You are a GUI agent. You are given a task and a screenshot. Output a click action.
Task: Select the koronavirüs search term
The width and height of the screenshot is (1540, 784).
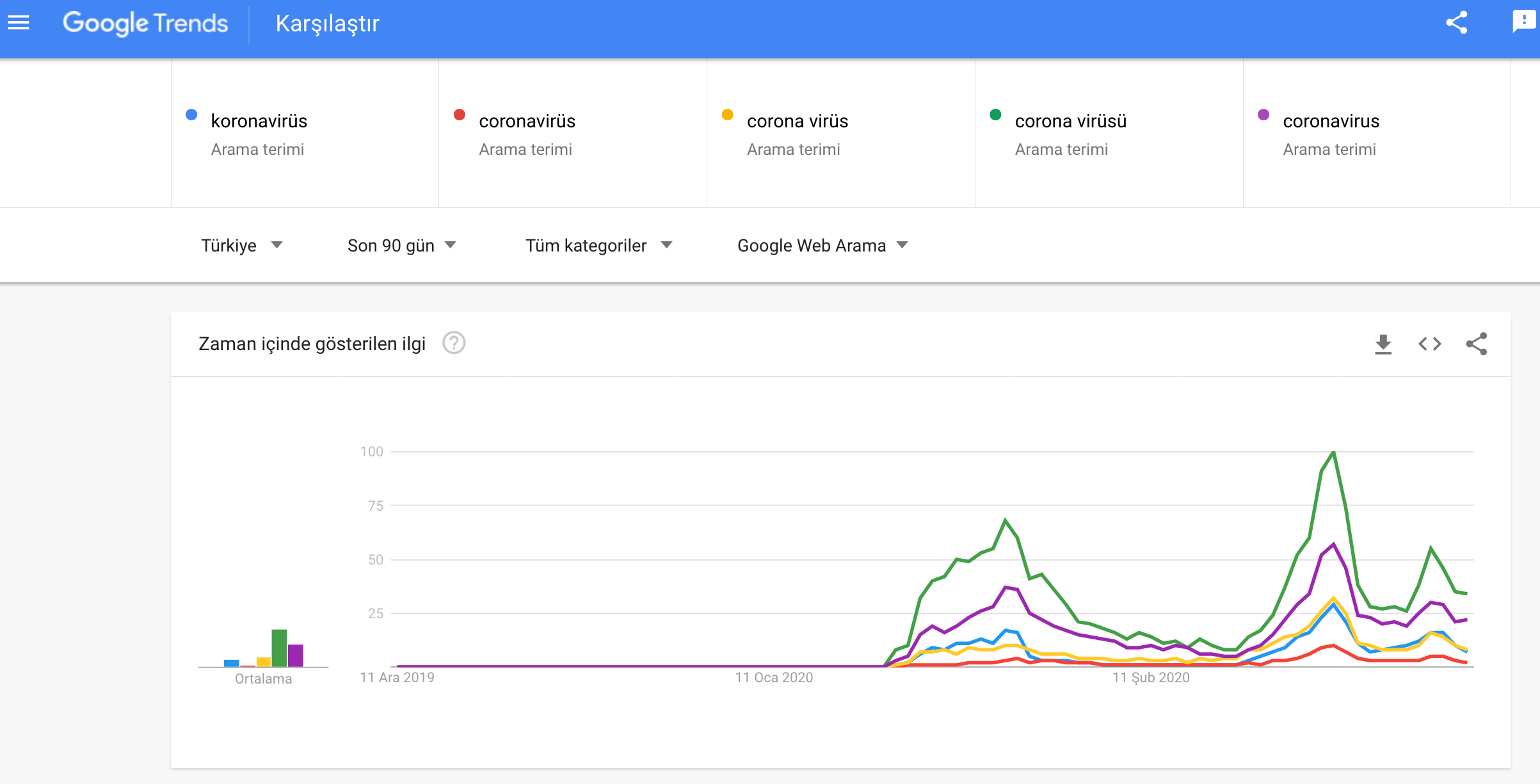tap(259, 122)
